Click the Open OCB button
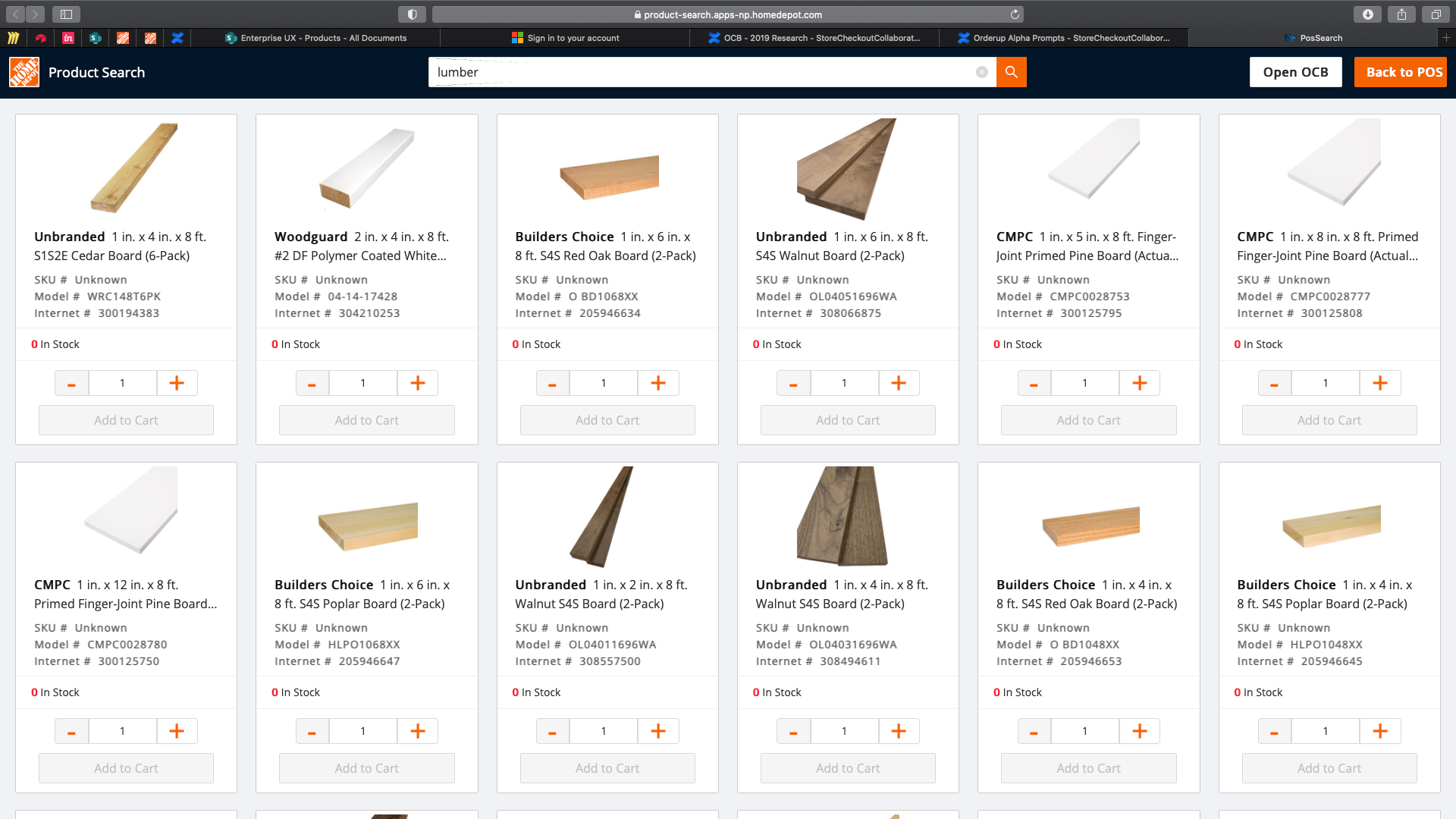The height and width of the screenshot is (819, 1456). [1295, 72]
